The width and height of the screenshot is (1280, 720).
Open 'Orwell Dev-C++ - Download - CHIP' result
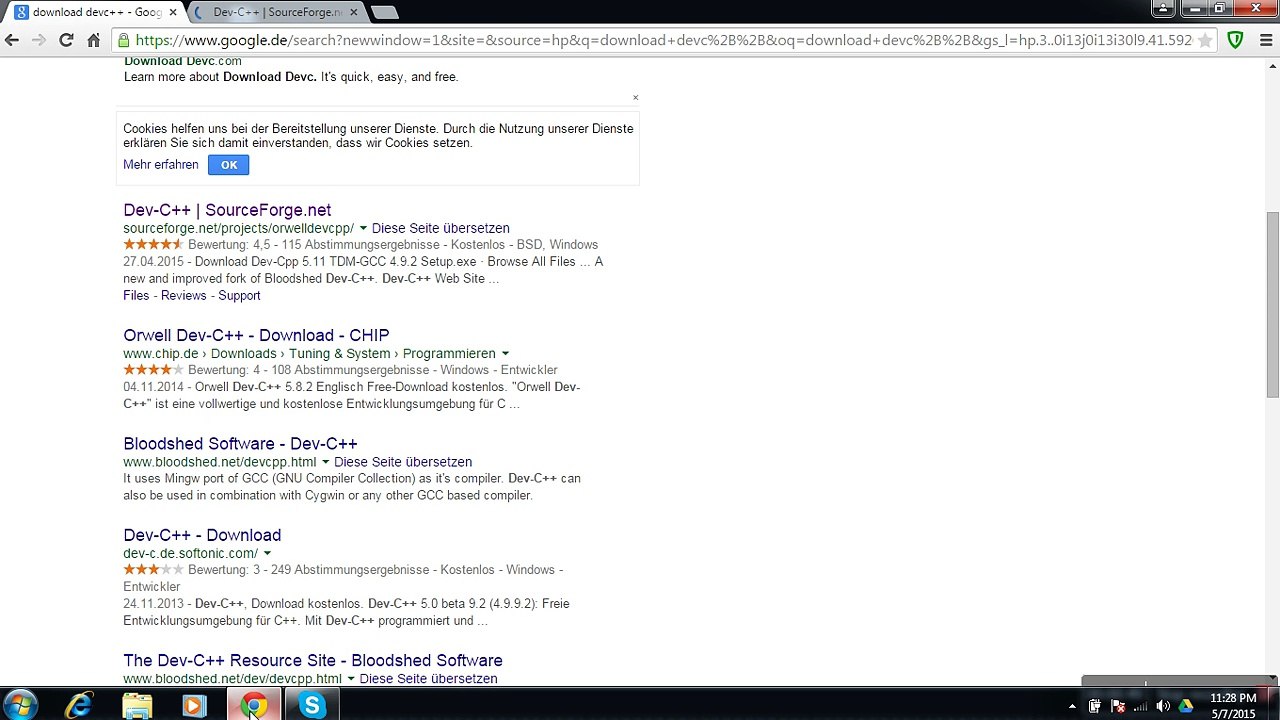256,335
